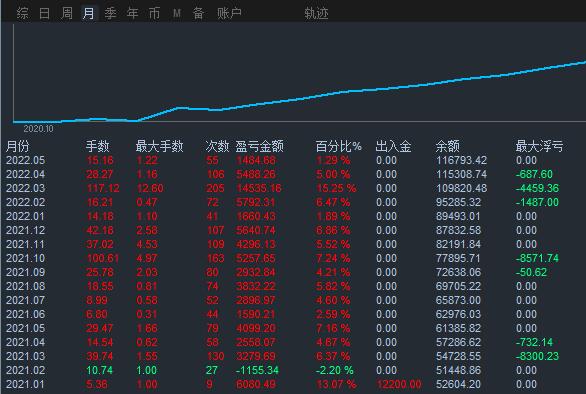
Task: Select the 月 monthly tab
Action: pos(89,13)
